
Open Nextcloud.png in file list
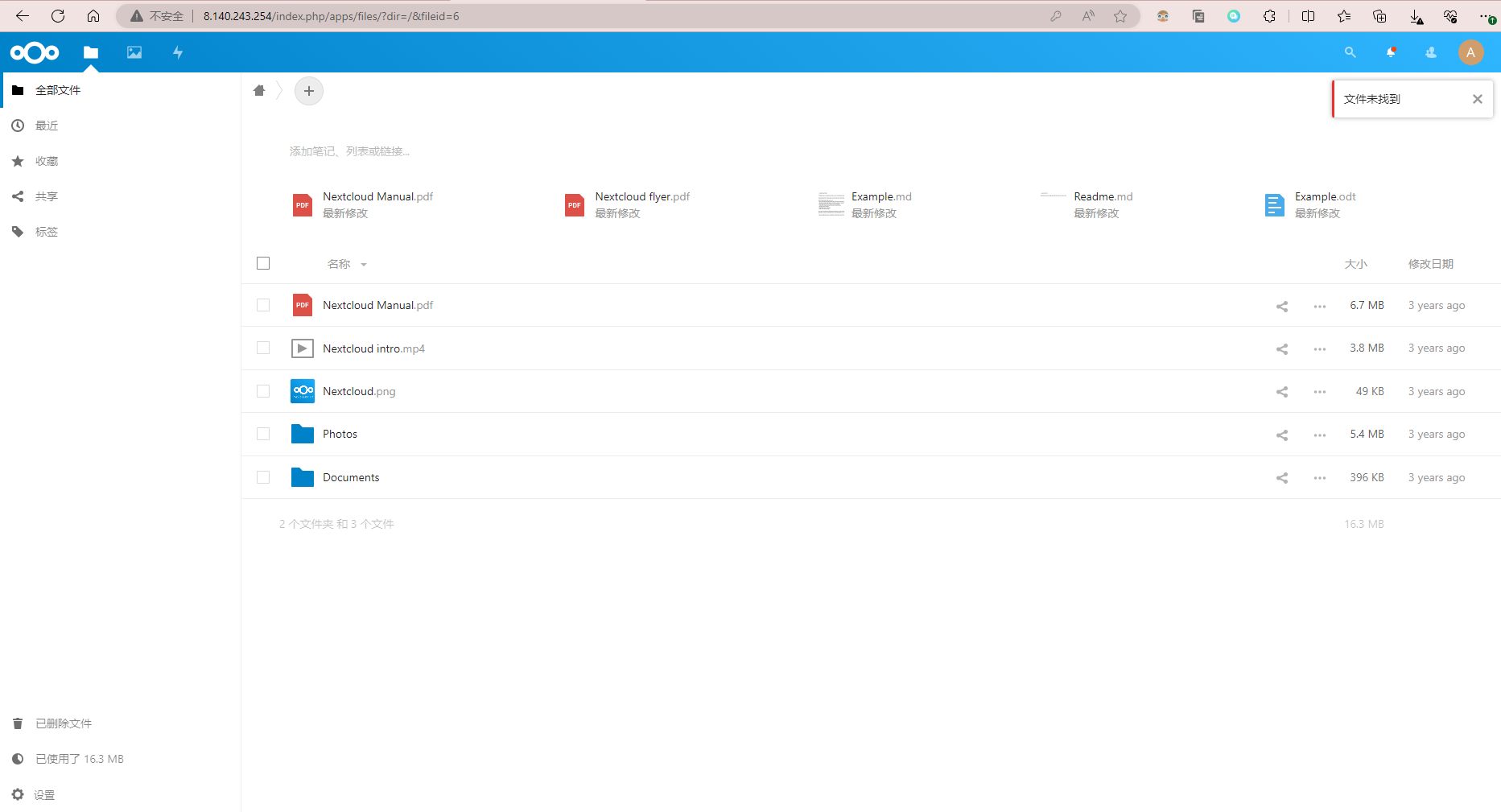tap(359, 391)
